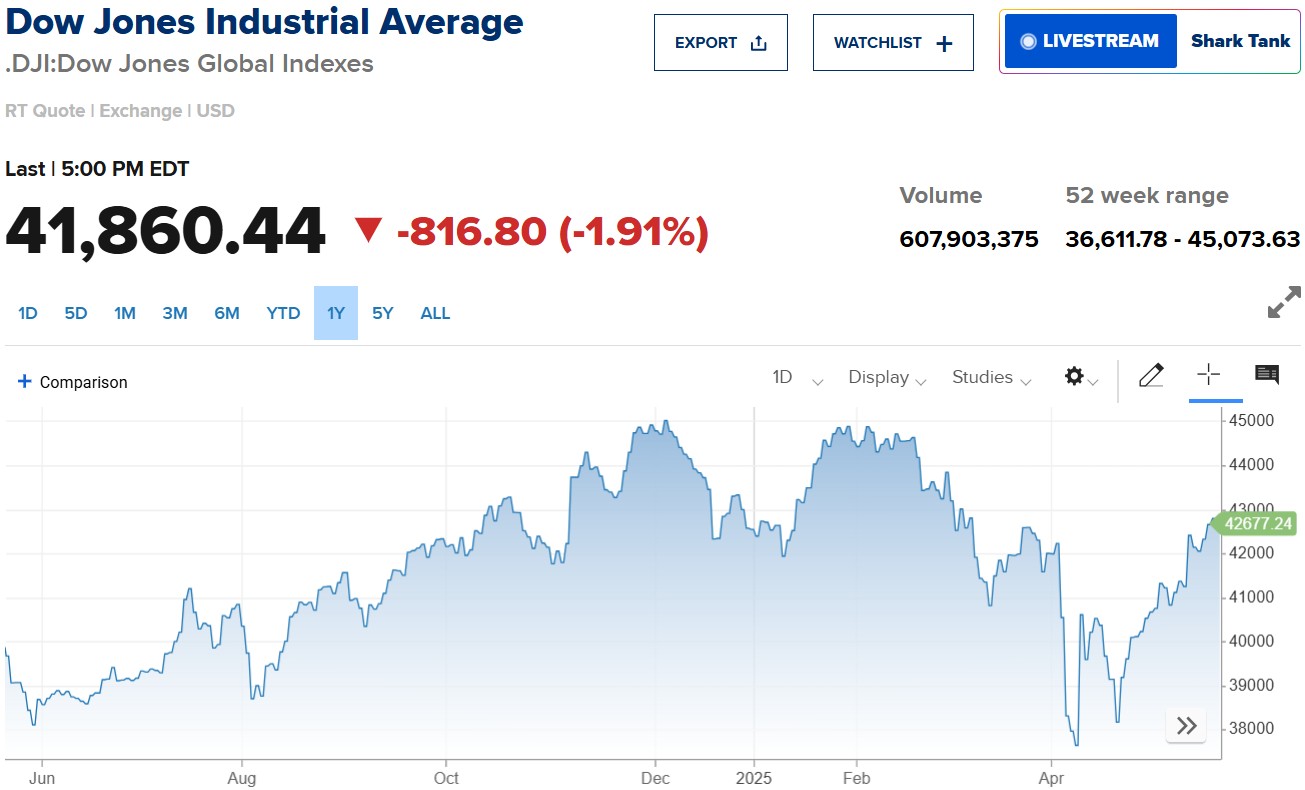Open the Studies dropdown
Image resolution: width=1305 pixels, height=790 pixels.
pyautogui.click(x=991, y=378)
